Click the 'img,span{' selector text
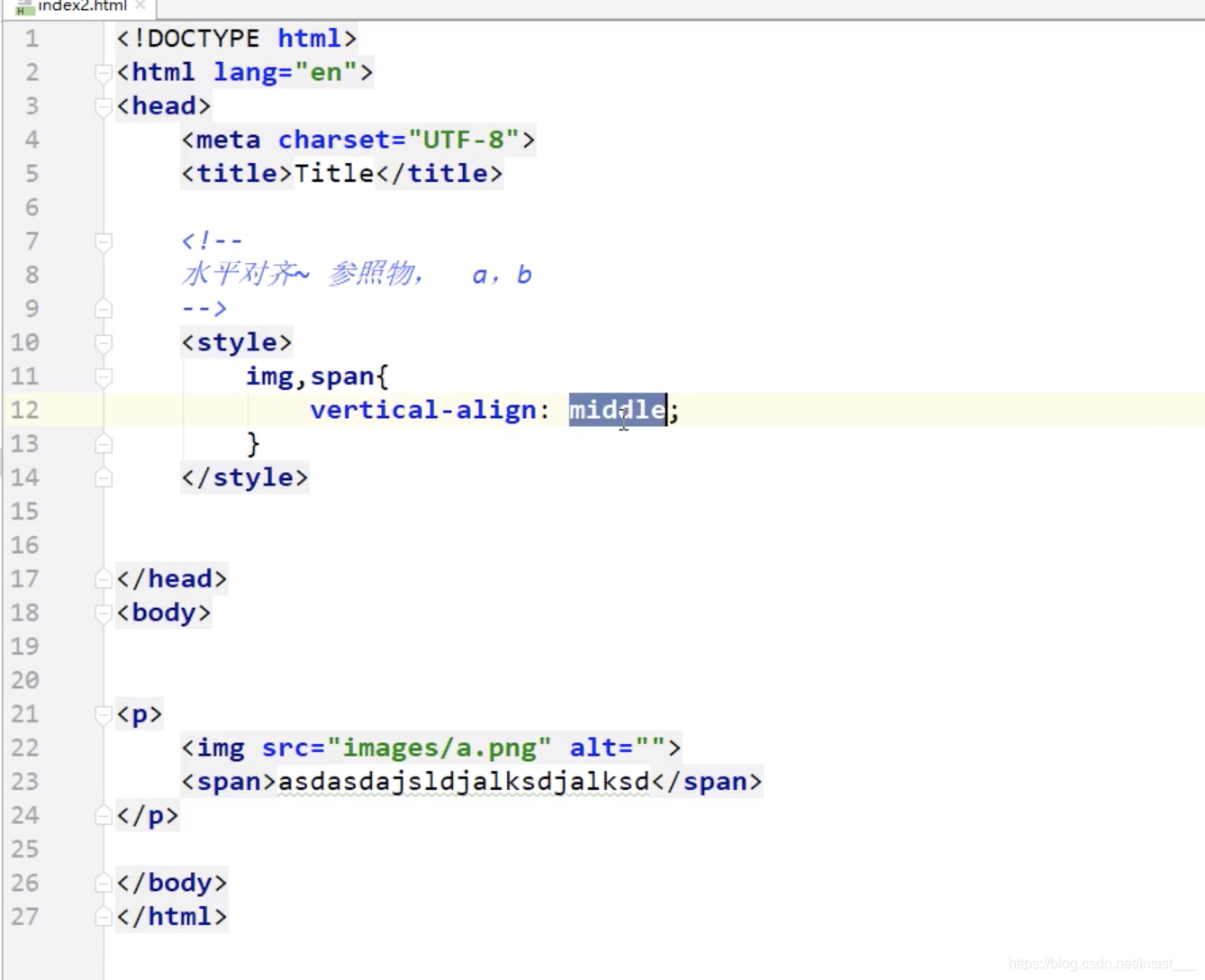This screenshot has height=980, width=1205. (x=317, y=377)
